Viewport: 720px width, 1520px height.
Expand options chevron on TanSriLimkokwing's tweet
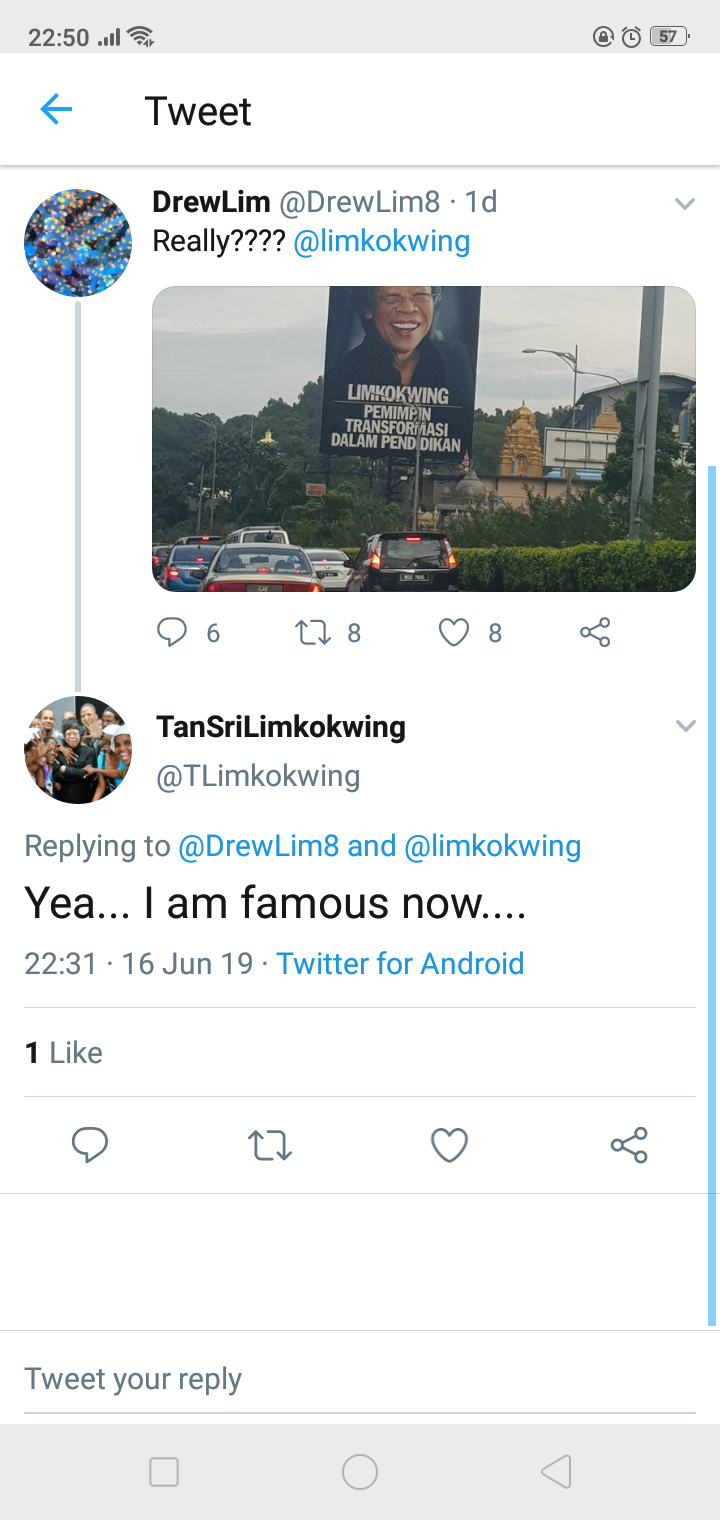point(685,726)
